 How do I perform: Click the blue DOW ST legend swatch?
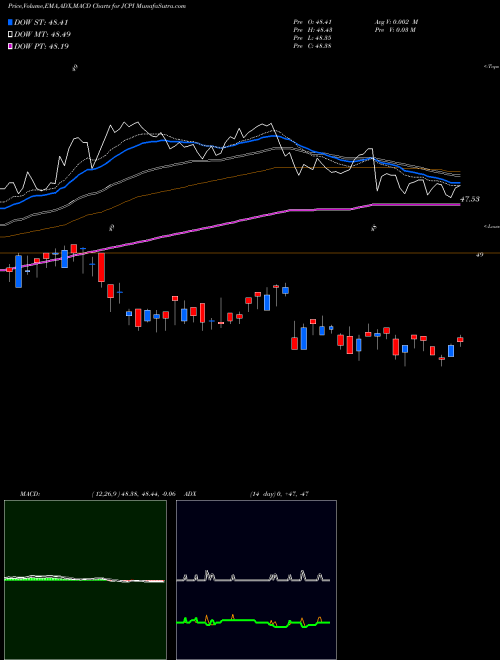pyautogui.click(x=11, y=22)
